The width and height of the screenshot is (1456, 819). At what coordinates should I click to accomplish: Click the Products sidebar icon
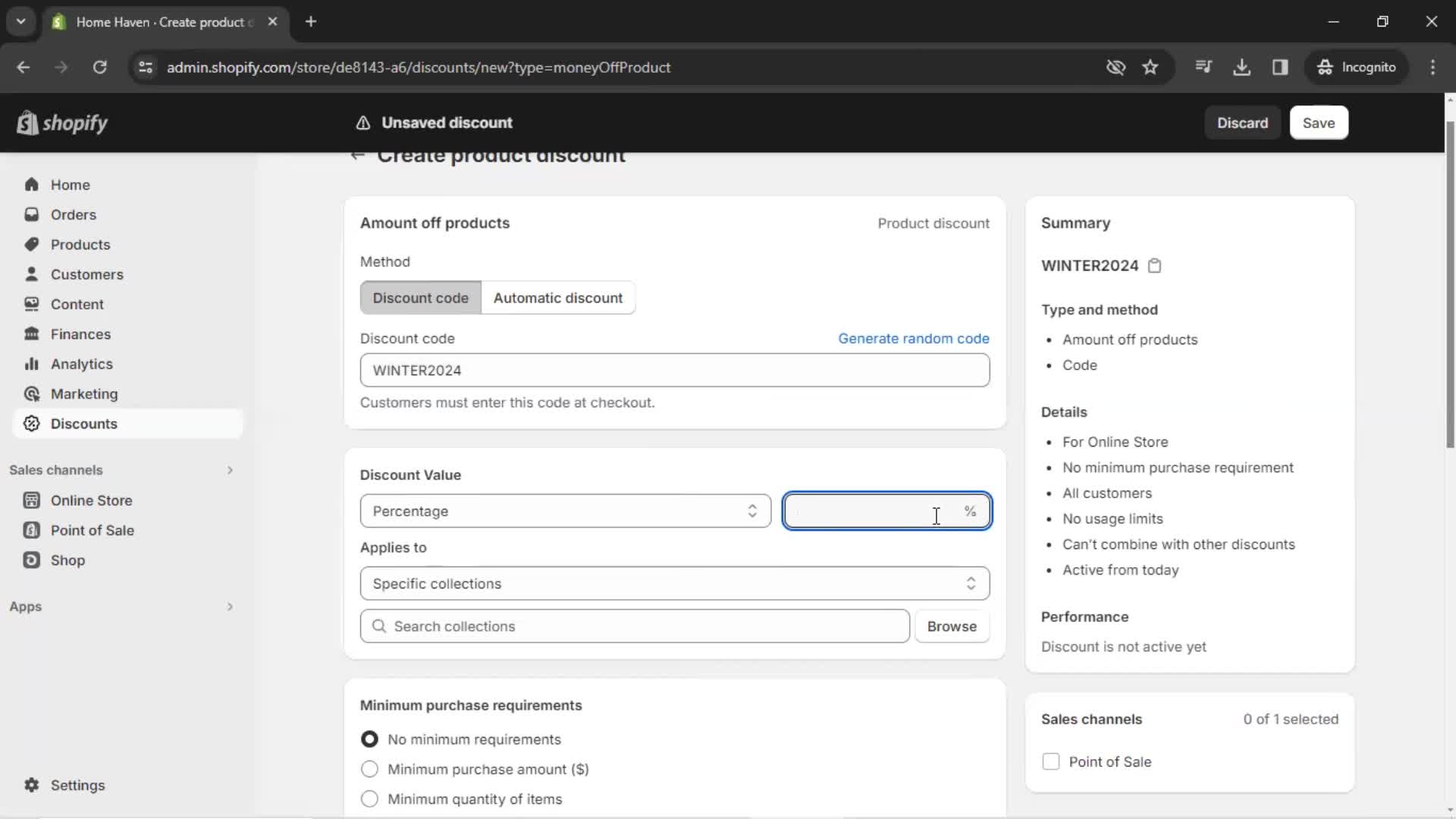click(31, 243)
